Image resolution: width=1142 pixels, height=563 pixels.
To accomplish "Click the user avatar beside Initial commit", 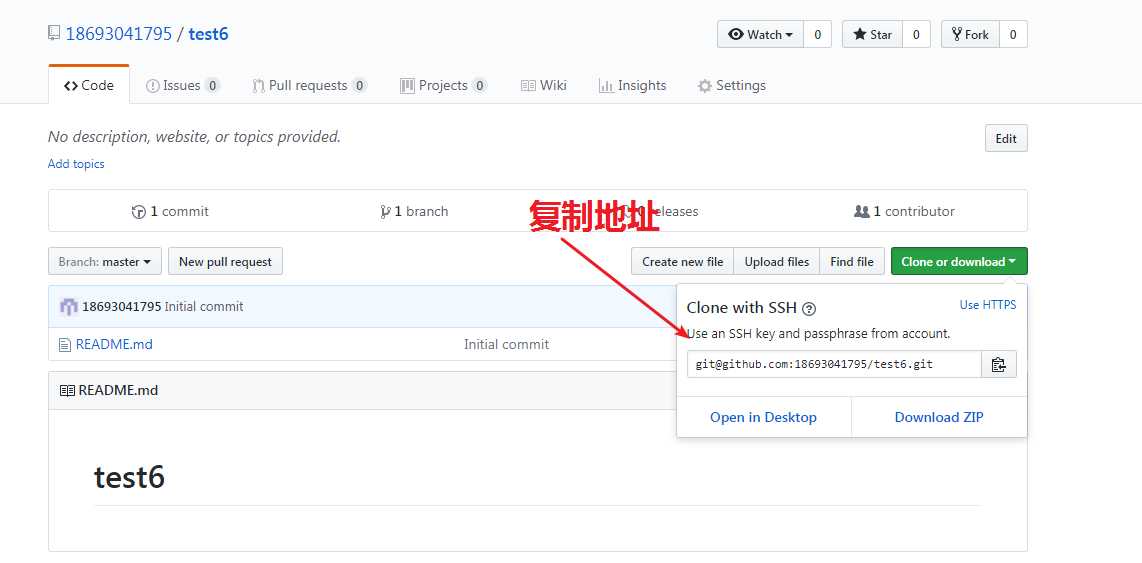I will [x=68, y=307].
